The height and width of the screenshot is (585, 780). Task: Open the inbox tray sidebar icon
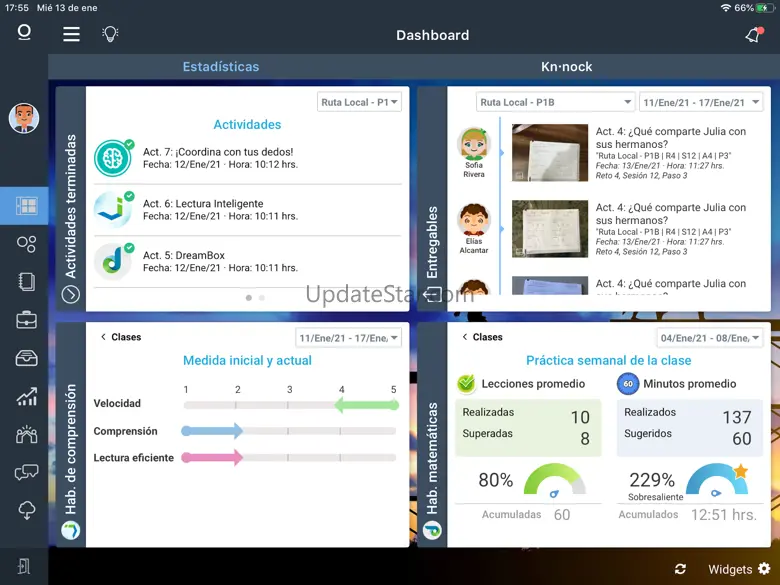26,358
